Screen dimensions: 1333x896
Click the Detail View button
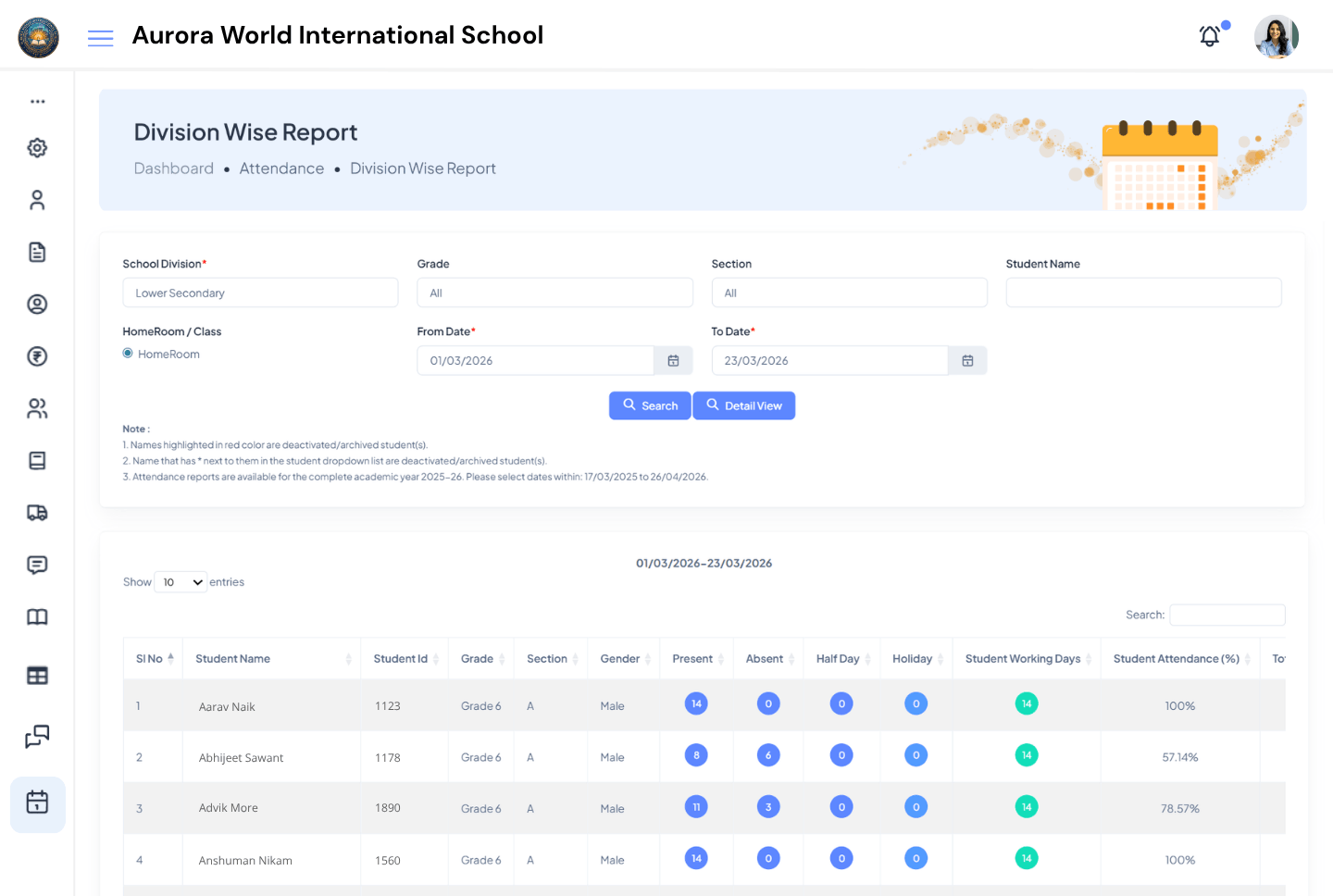(x=743, y=405)
